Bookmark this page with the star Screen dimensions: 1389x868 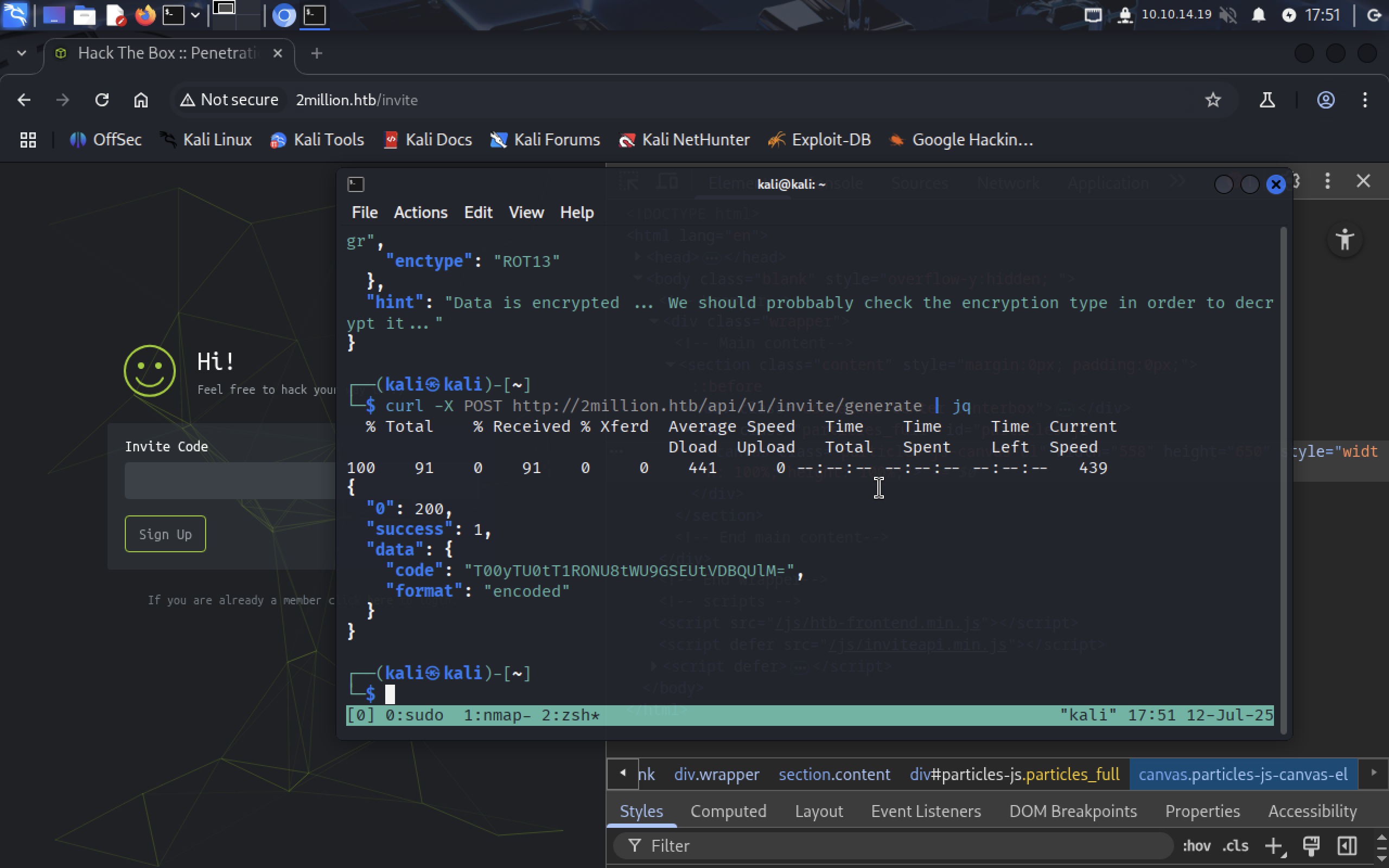(x=1212, y=100)
